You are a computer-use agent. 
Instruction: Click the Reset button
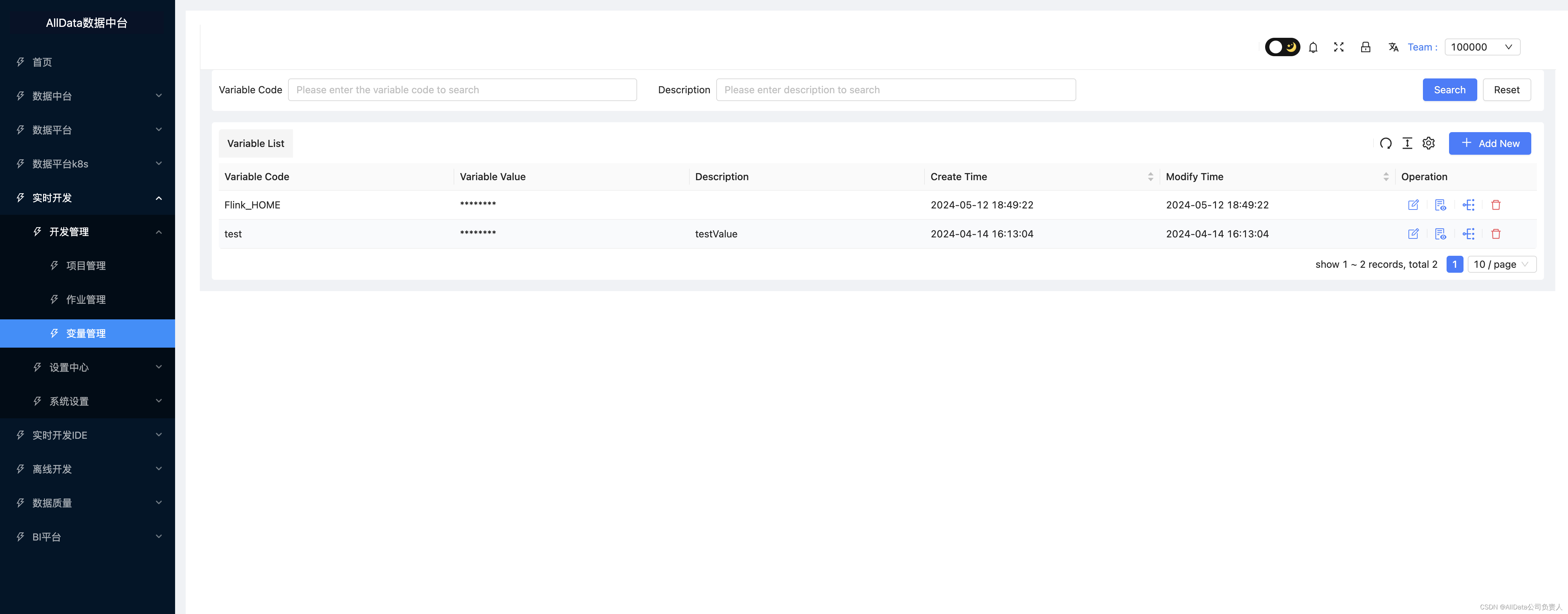1507,89
